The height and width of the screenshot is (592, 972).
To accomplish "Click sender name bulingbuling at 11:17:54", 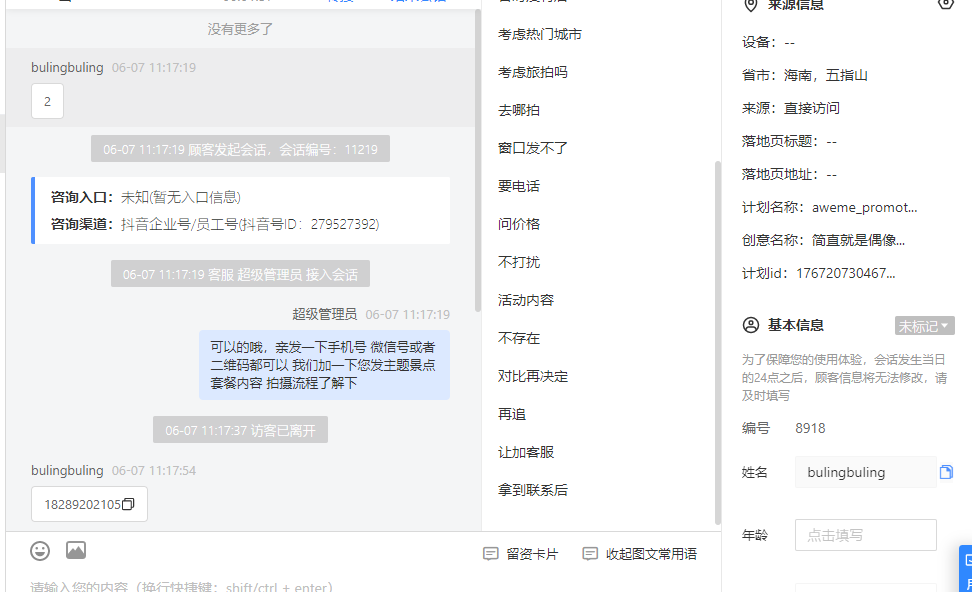I will click(67, 471).
